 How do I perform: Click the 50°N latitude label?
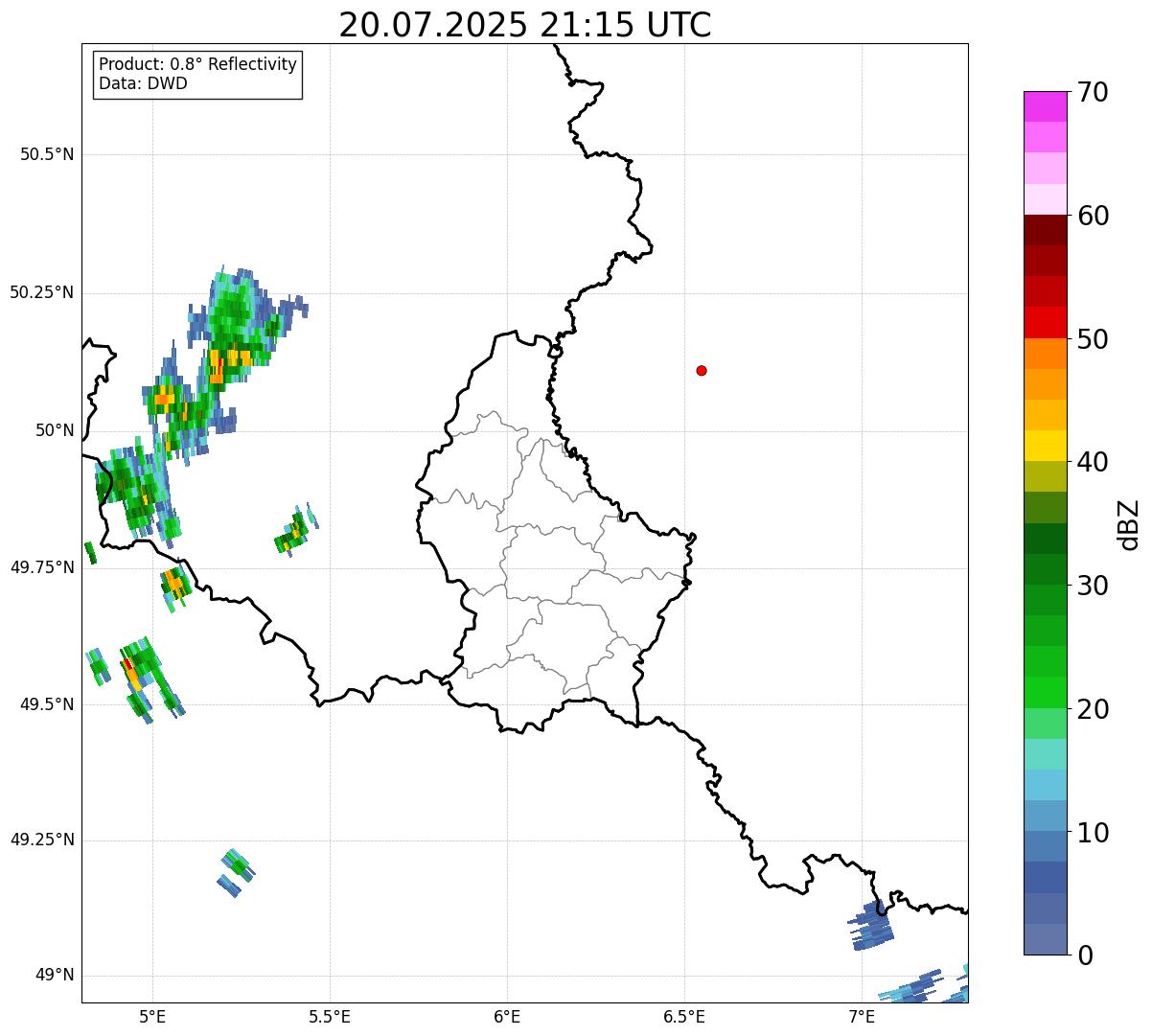(55, 430)
